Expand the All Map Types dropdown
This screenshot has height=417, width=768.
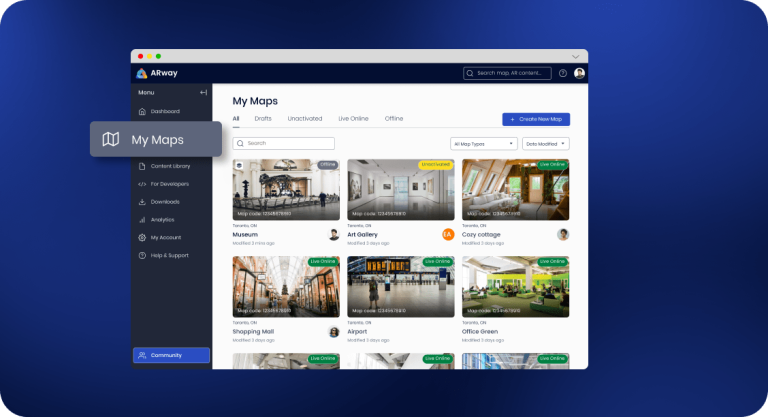(484, 144)
